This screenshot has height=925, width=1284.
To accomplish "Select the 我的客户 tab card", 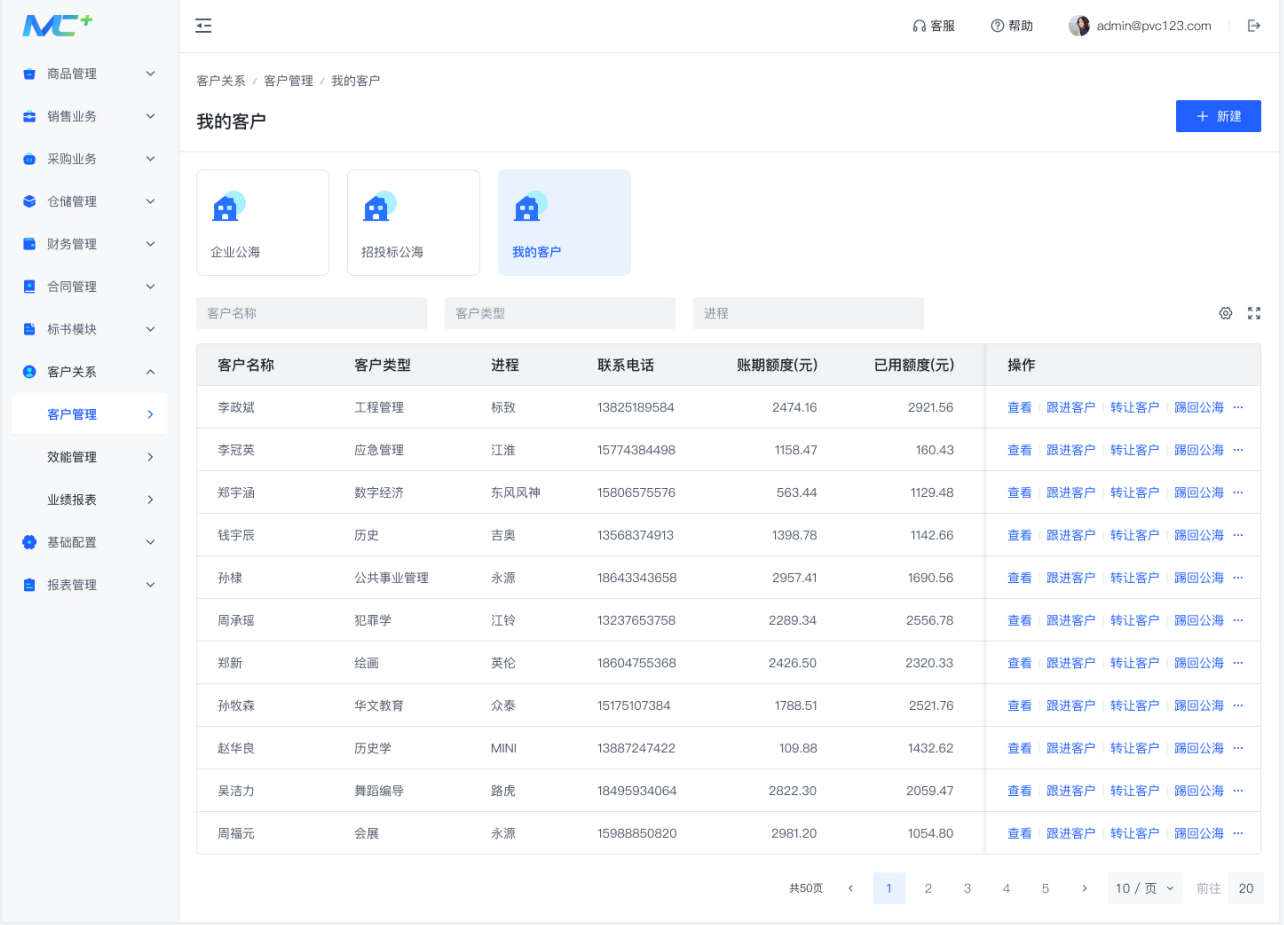I will tap(564, 223).
